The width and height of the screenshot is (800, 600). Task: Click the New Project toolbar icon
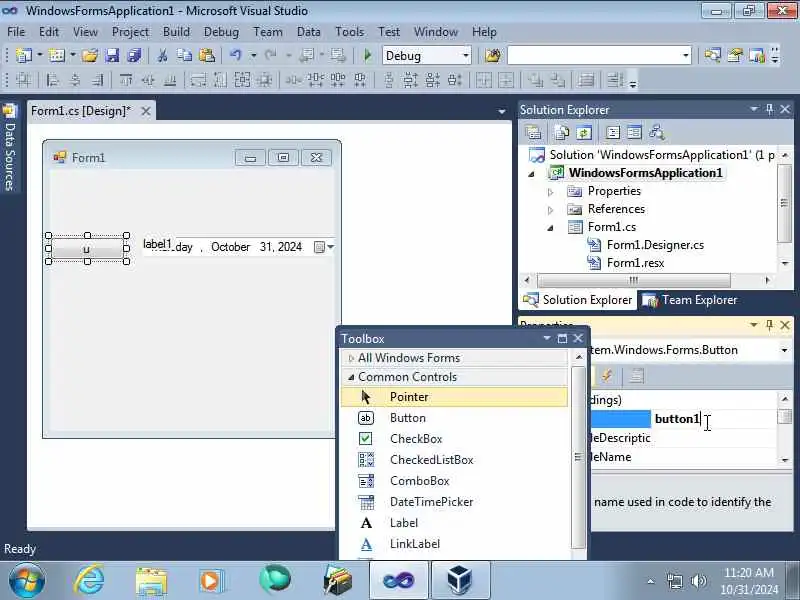(x=23, y=55)
